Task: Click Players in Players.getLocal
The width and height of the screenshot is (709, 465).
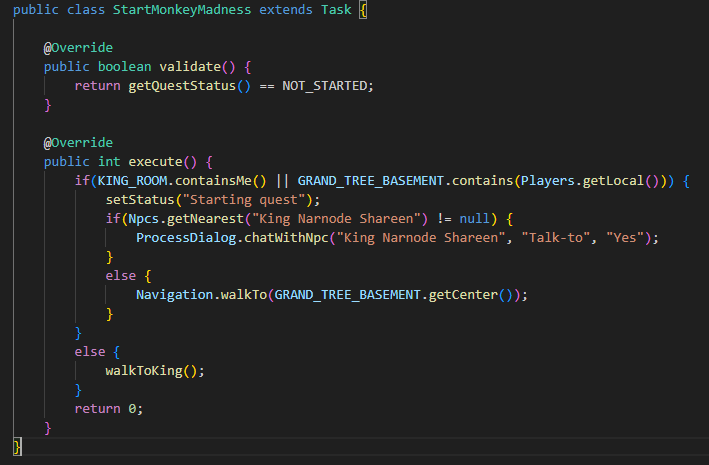Action: point(548,181)
